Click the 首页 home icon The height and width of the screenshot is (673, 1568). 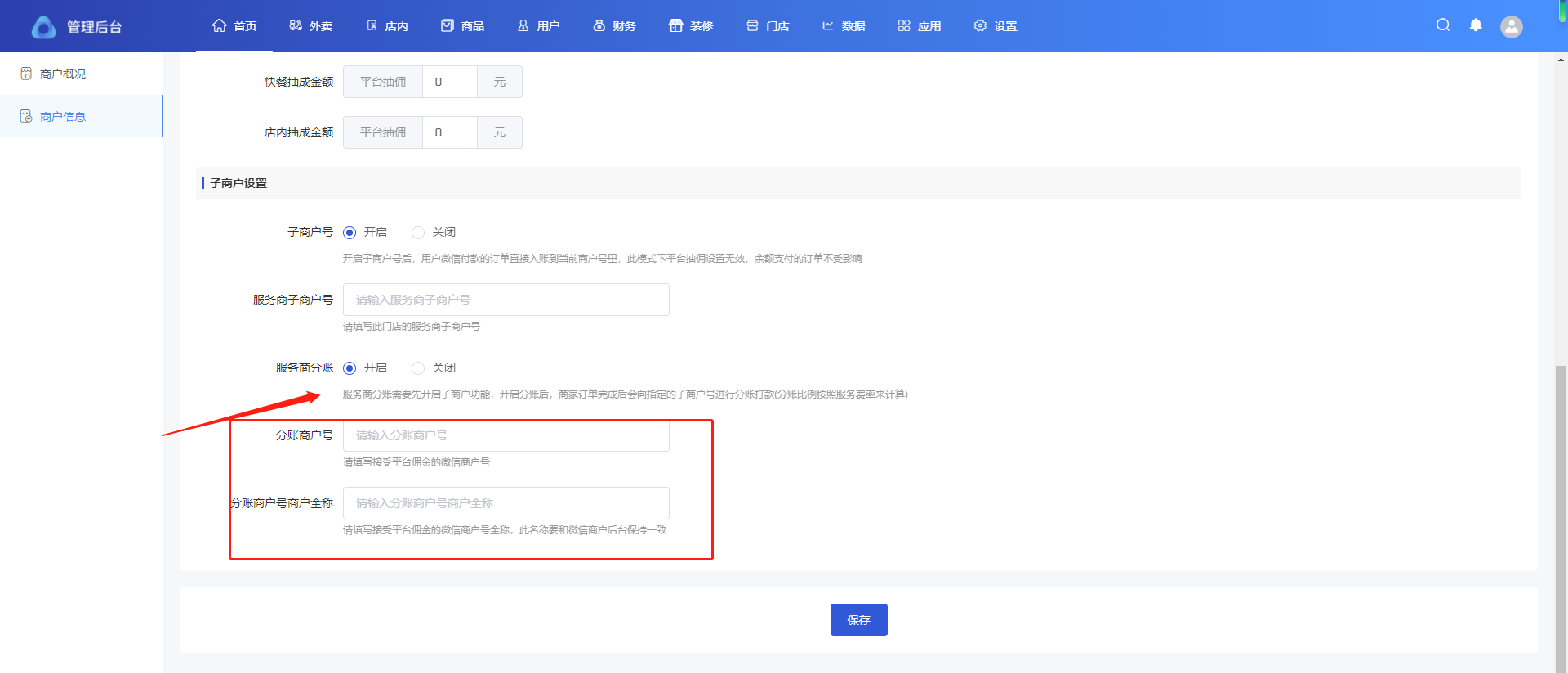point(219,26)
